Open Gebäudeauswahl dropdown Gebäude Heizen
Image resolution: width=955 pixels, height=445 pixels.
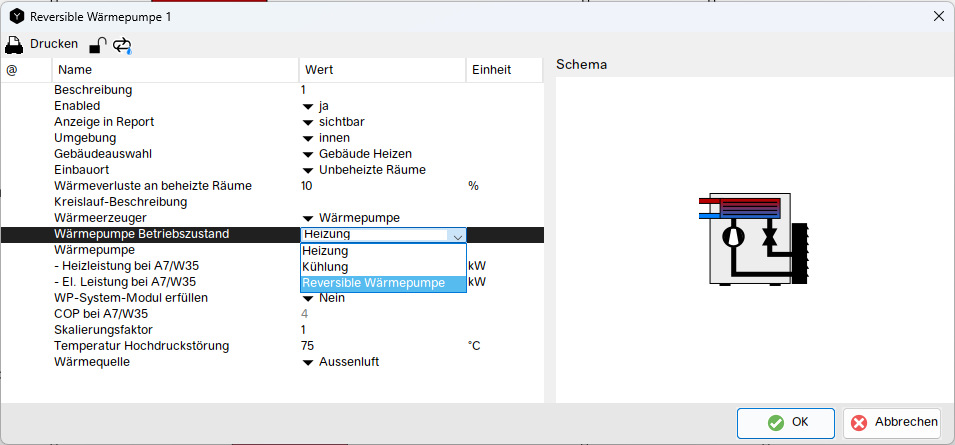pyautogui.click(x=308, y=154)
